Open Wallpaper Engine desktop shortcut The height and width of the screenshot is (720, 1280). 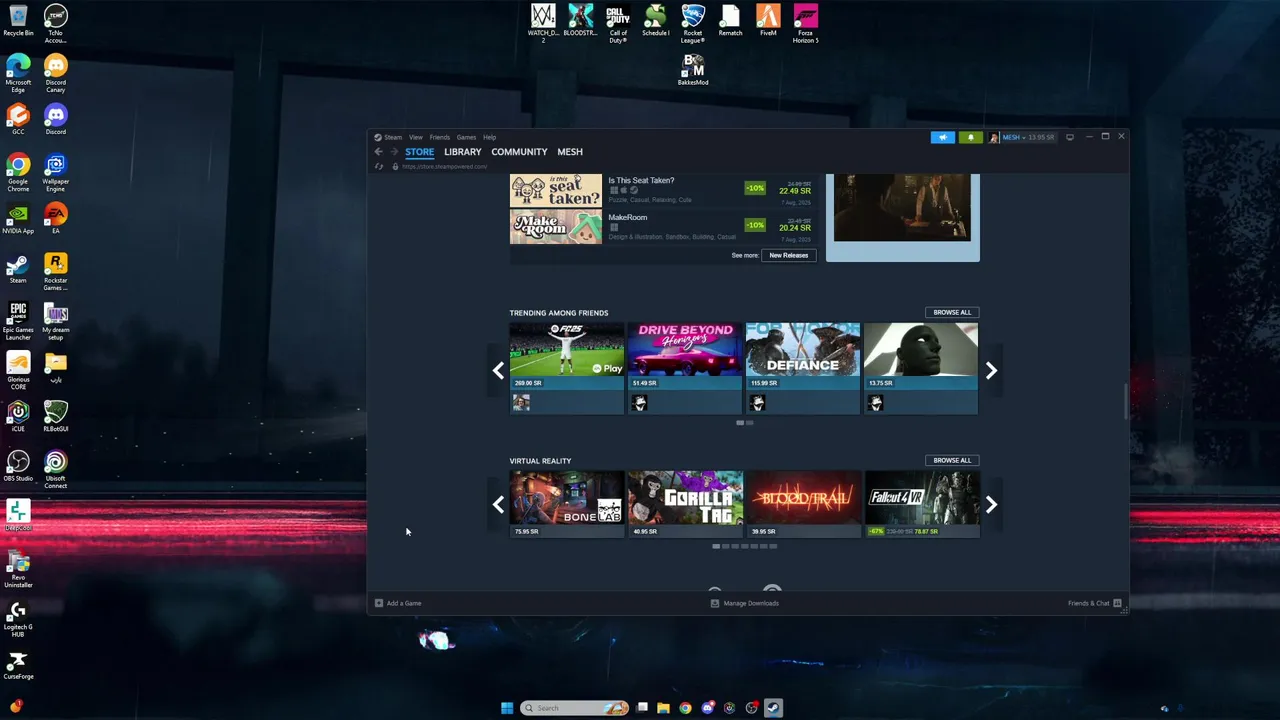pos(56,173)
